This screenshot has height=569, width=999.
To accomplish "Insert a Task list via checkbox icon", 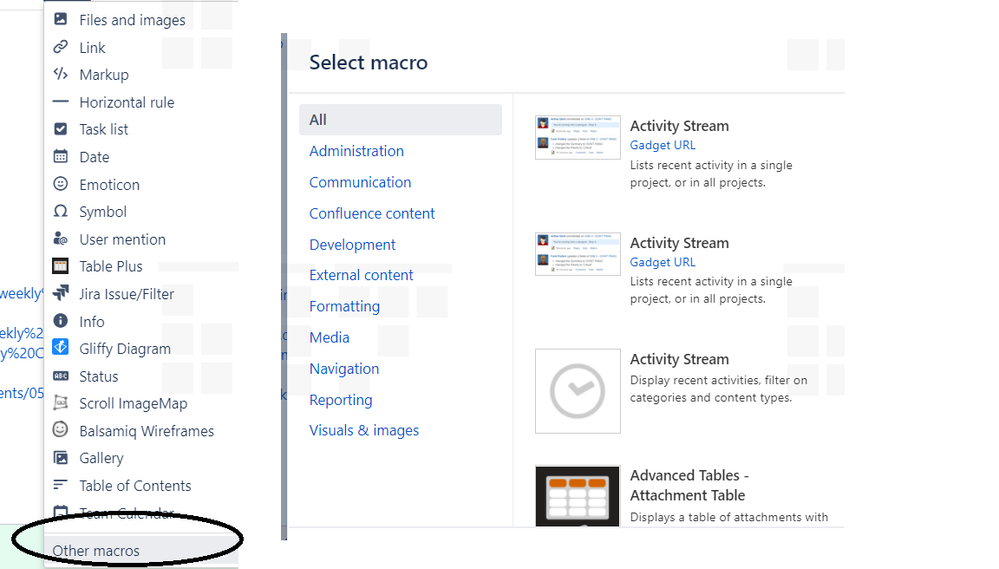I will (61, 129).
